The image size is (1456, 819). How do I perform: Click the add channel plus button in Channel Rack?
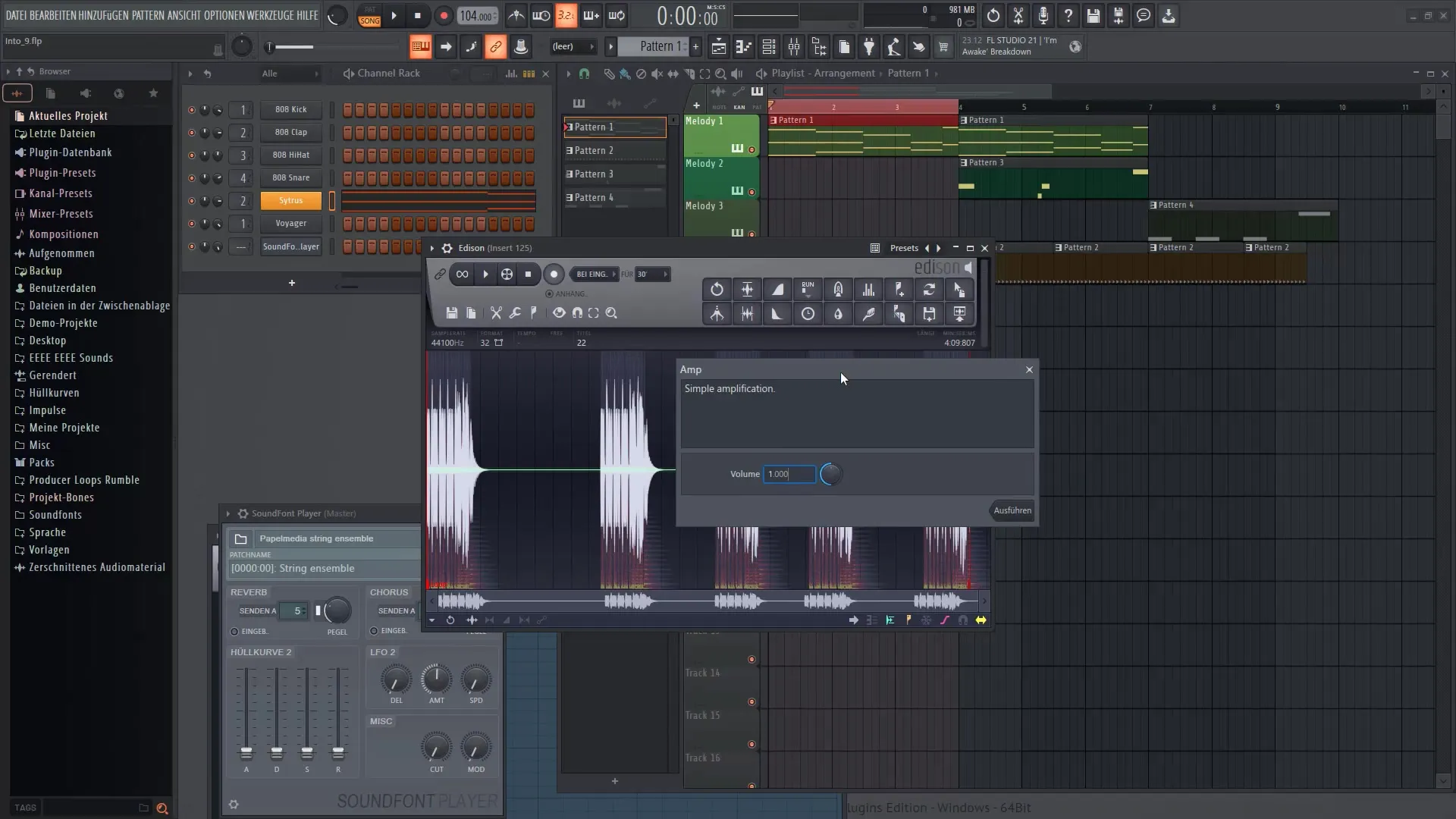pyautogui.click(x=291, y=283)
